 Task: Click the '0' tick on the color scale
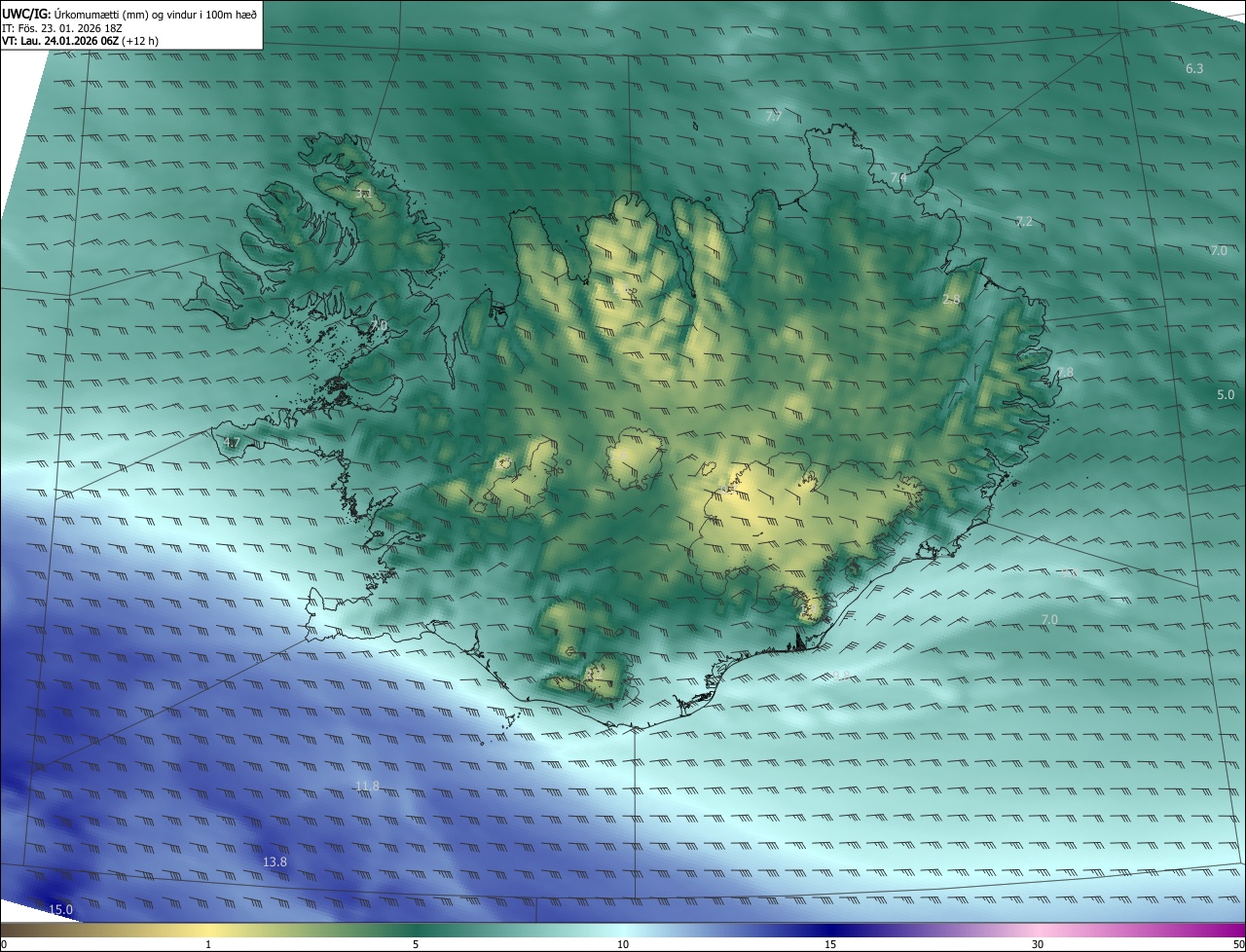coord(4,944)
